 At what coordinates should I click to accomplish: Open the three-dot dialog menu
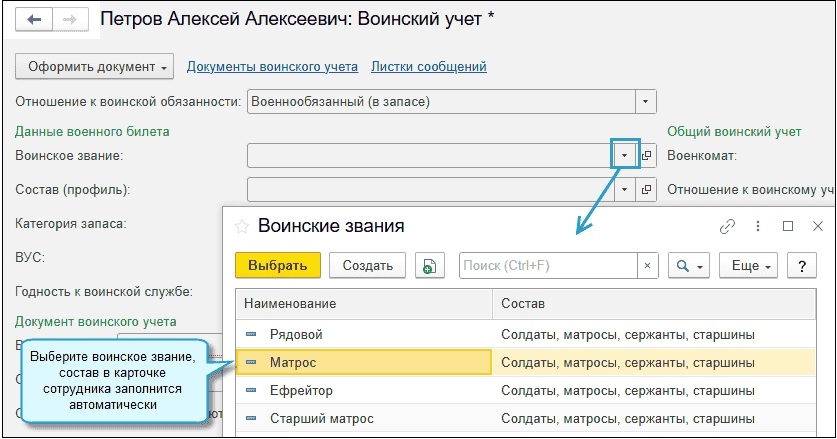coord(758,227)
